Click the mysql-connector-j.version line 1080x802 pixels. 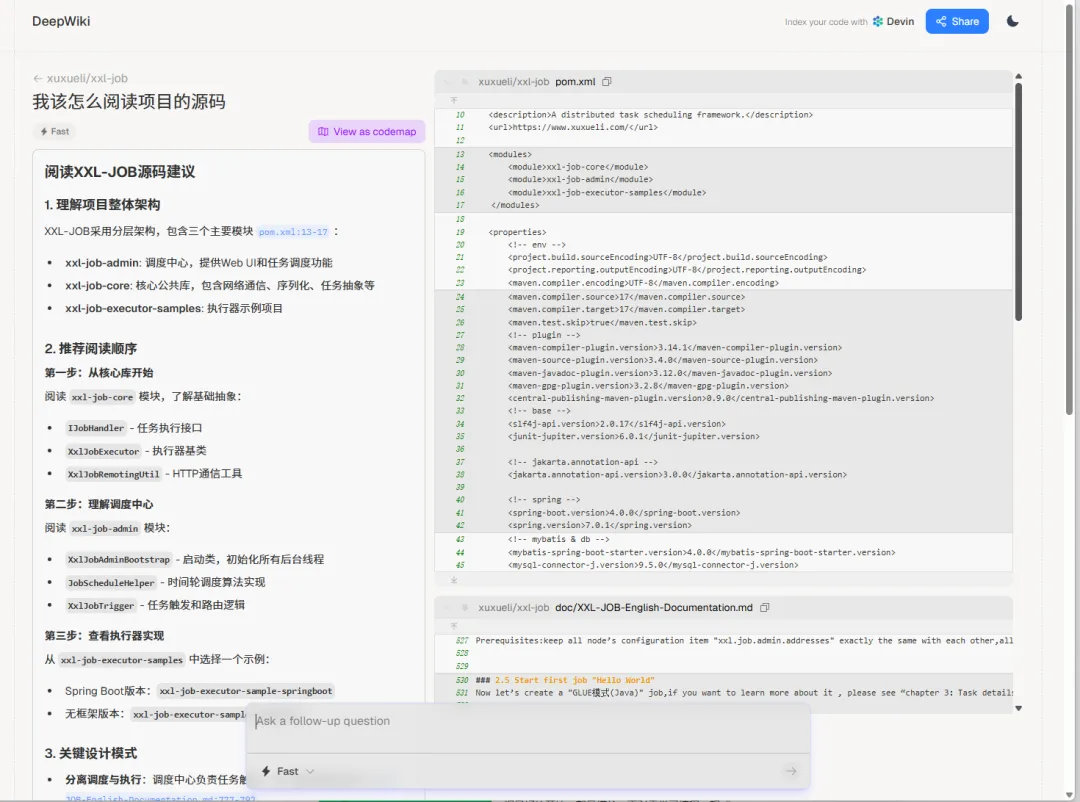[653, 565]
